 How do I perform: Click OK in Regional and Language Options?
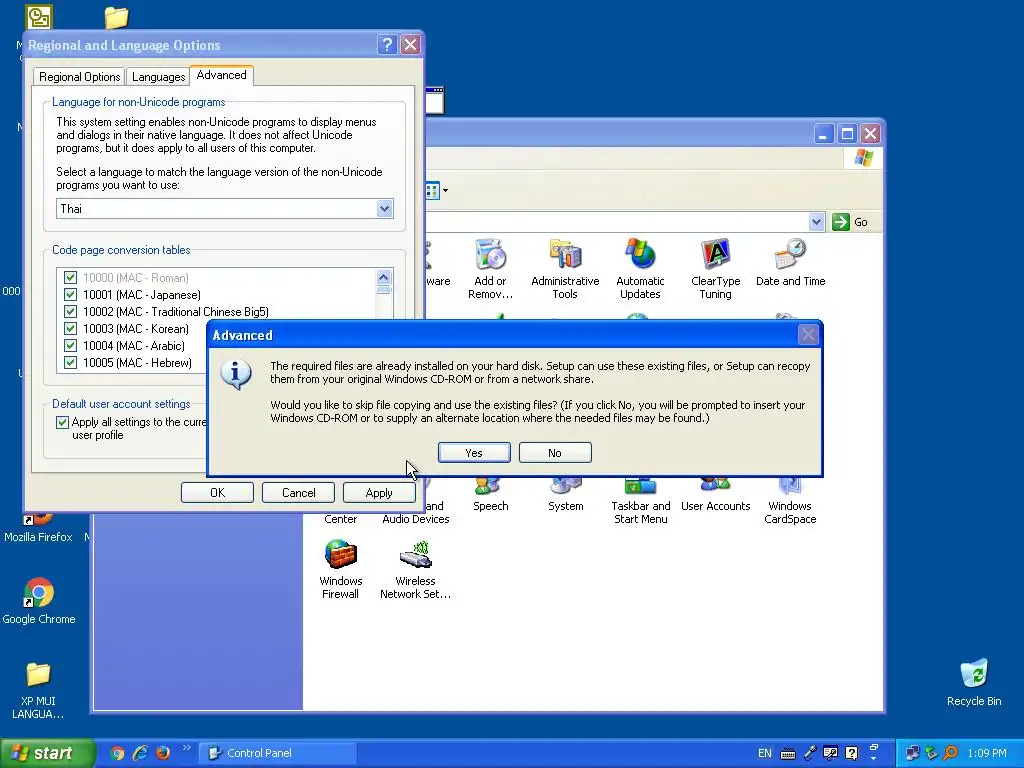[217, 492]
